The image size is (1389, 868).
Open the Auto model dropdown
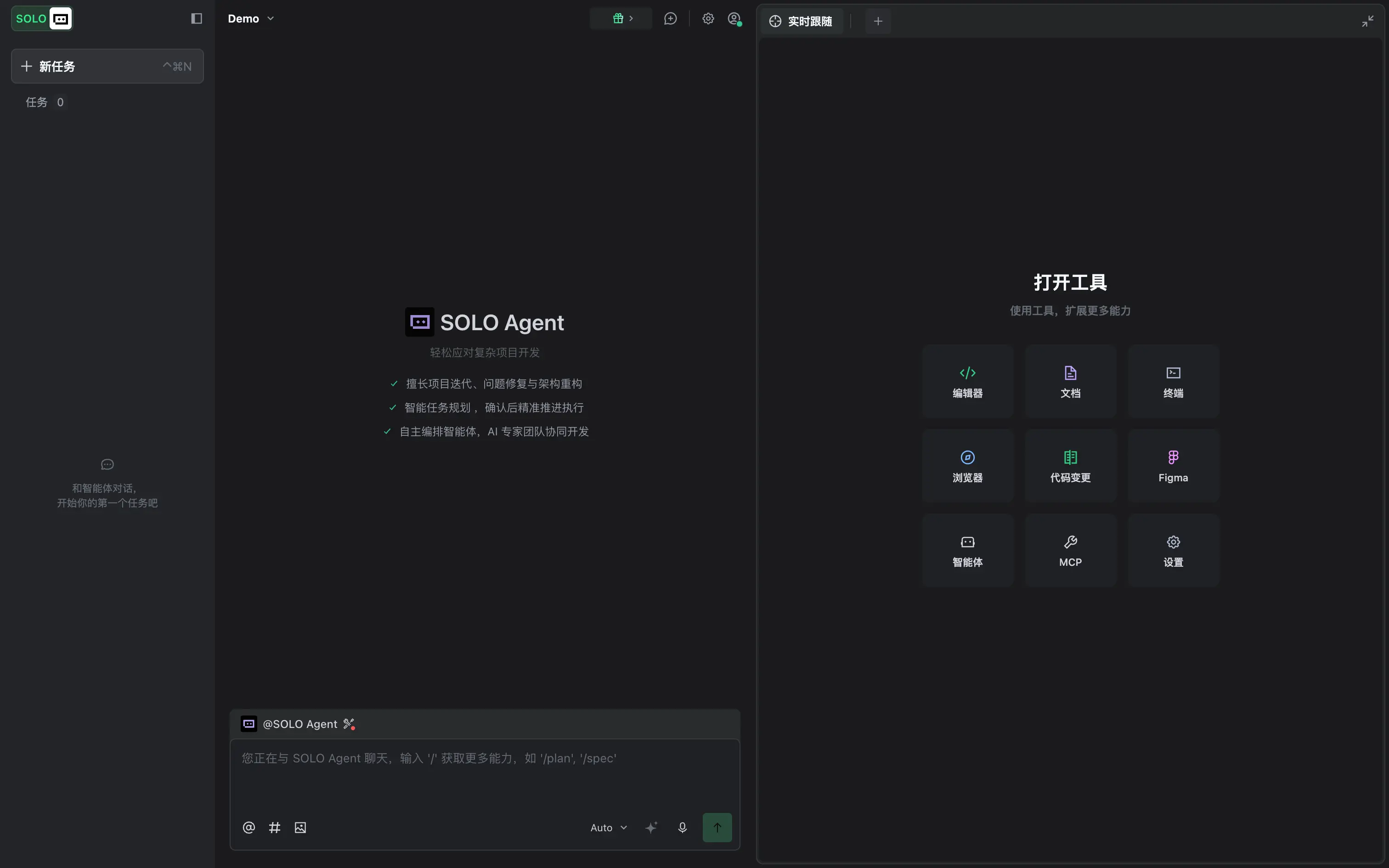pos(609,827)
